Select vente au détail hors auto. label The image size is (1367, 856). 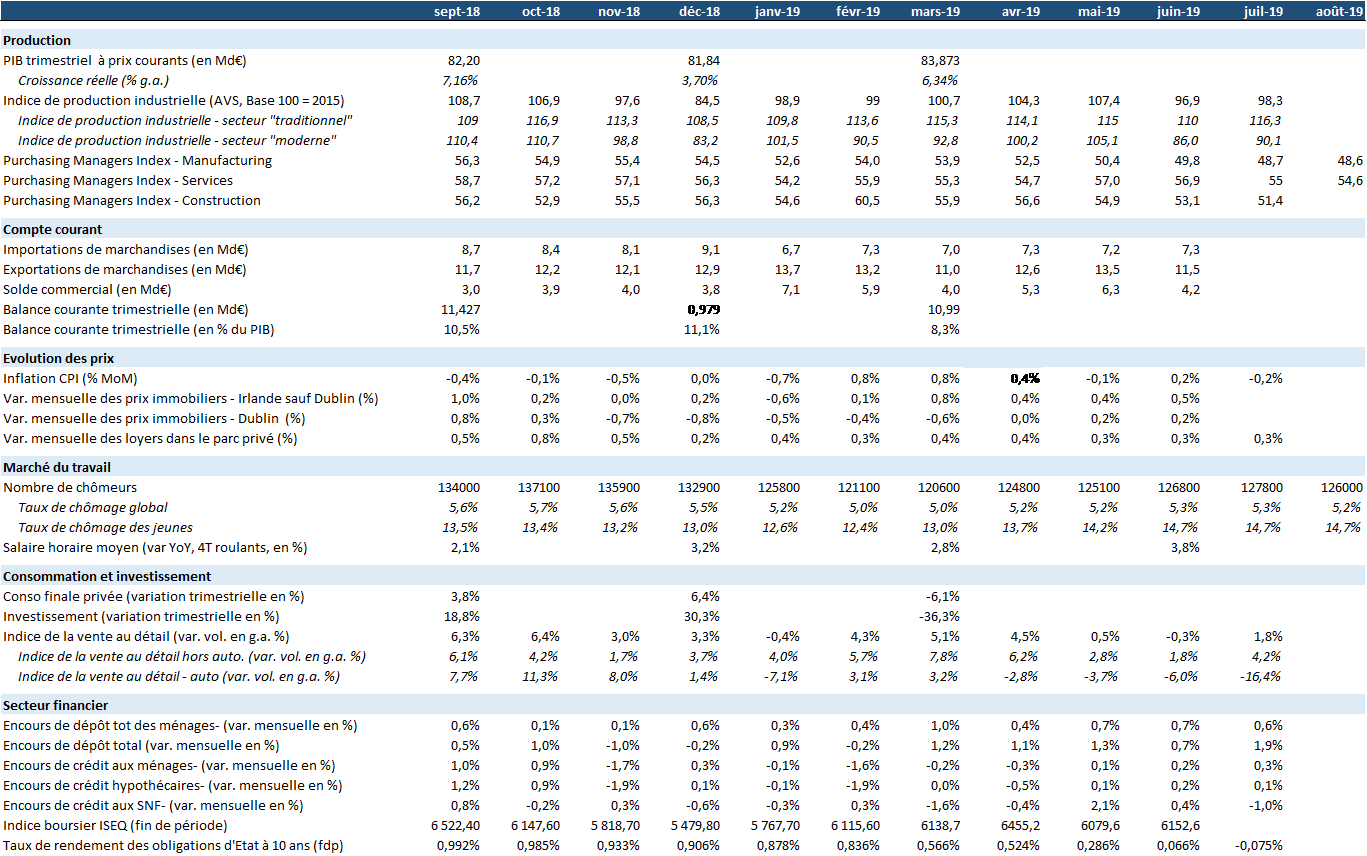tap(192, 657)
